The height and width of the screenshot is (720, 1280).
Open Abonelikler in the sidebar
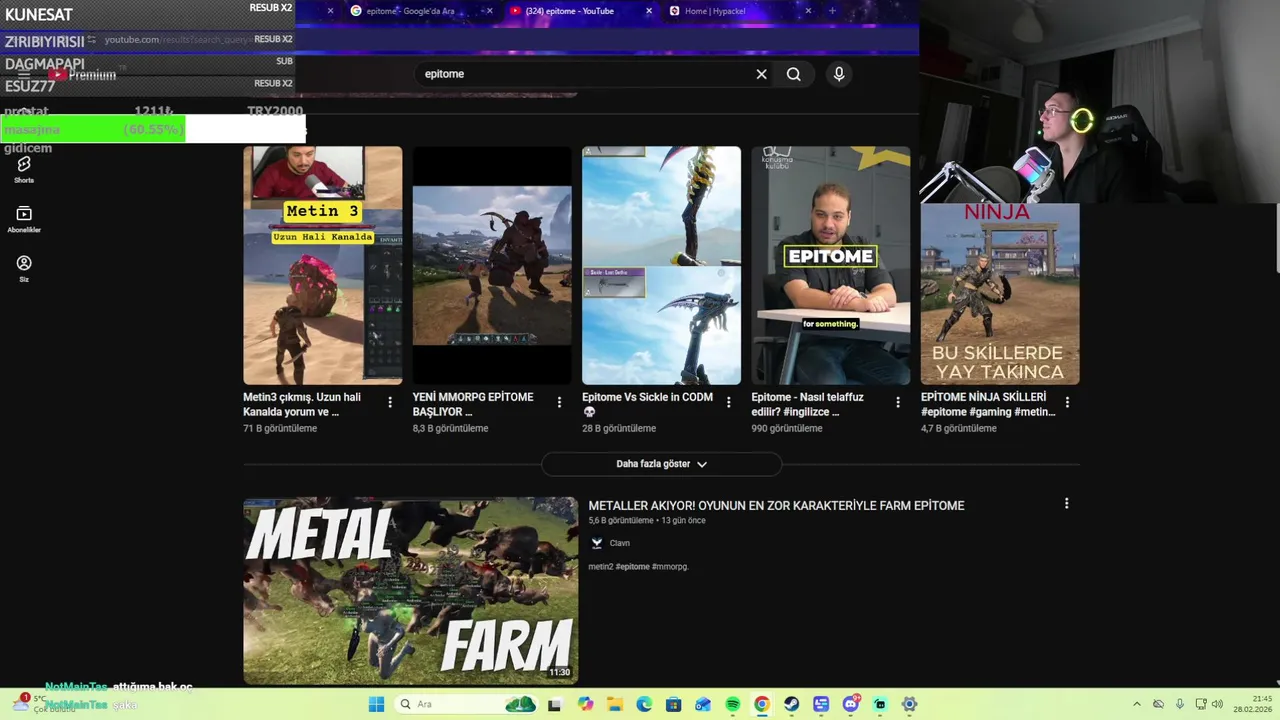pyautogui.click(x=24, y=219)
